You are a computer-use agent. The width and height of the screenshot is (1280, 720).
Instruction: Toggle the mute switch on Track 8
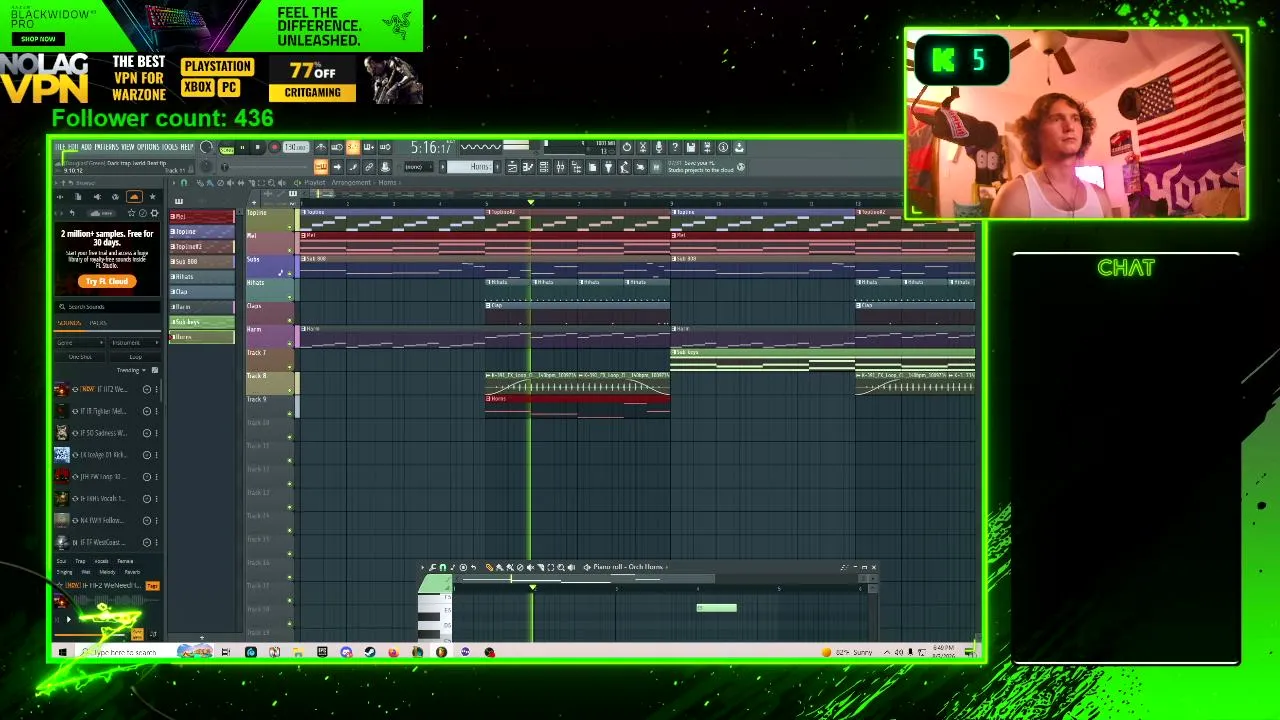point(292,389)
